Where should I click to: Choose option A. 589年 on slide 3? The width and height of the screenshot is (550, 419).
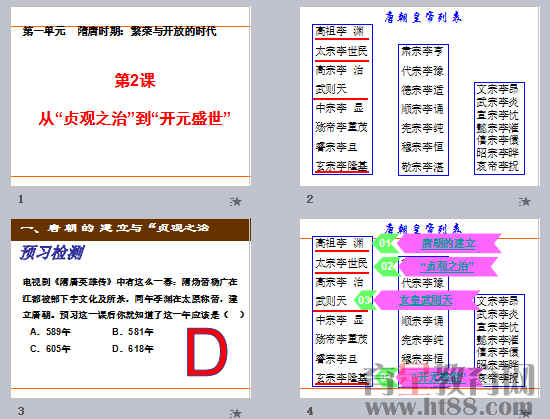point(50,332)
